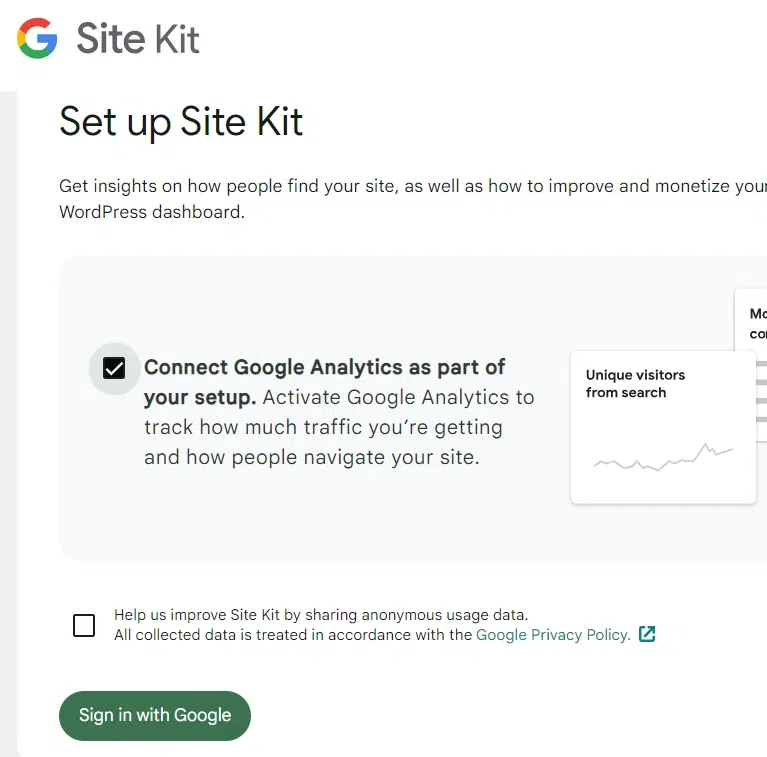Click the external link icon after Privacy Policy
767x757 pixels.
tap(647, 634)
